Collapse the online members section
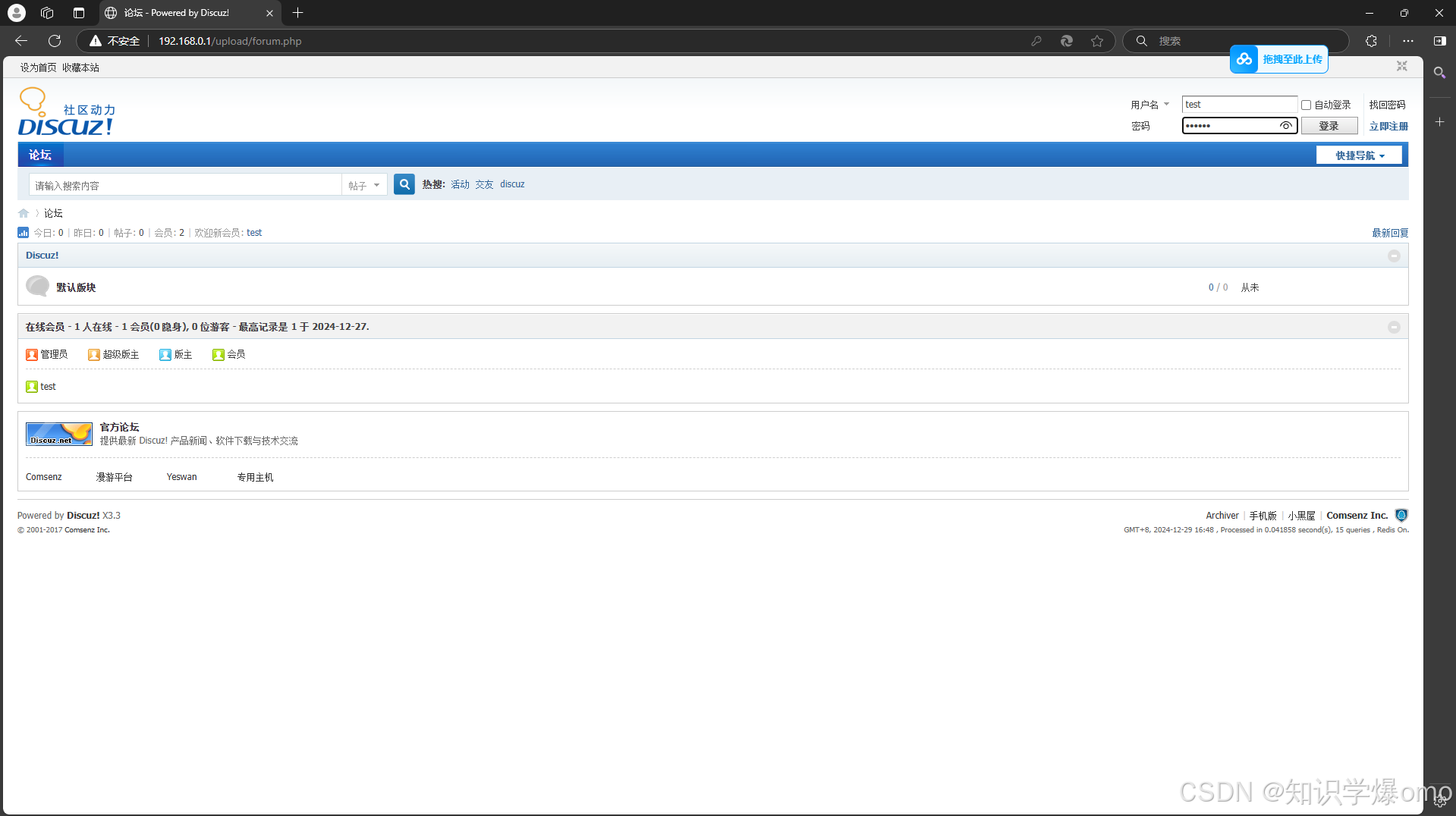 click(1394, 327)
